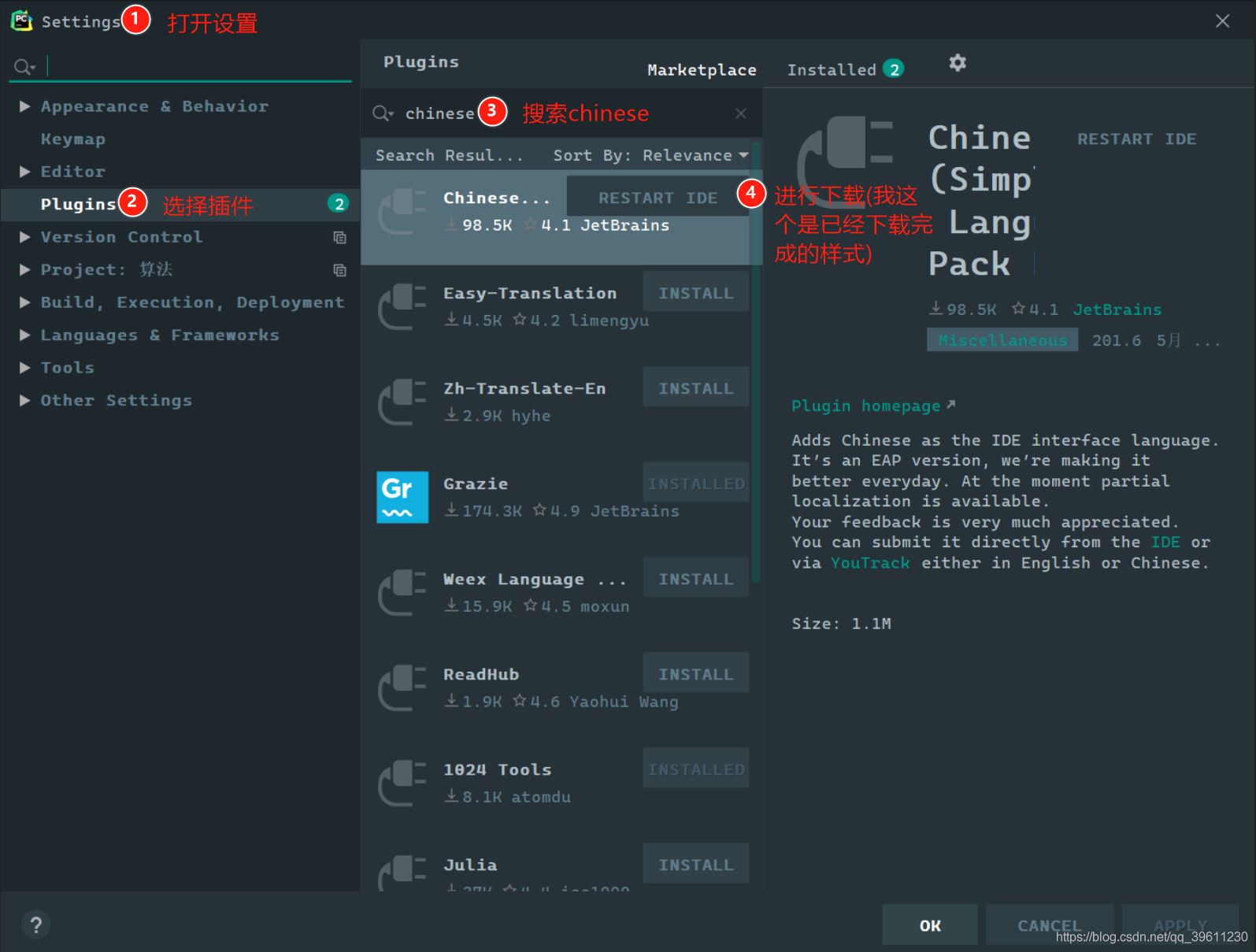Select the 1024 Tools plugin name

coord(498,769)
